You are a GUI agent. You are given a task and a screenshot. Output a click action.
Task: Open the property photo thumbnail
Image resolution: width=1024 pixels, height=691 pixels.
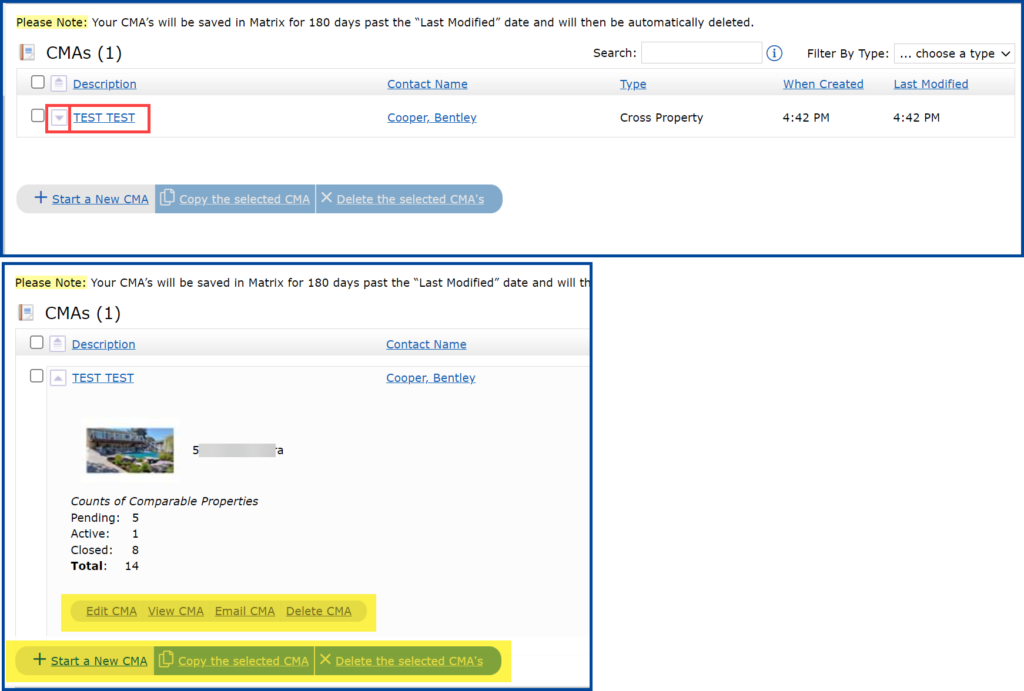(129, 449)
